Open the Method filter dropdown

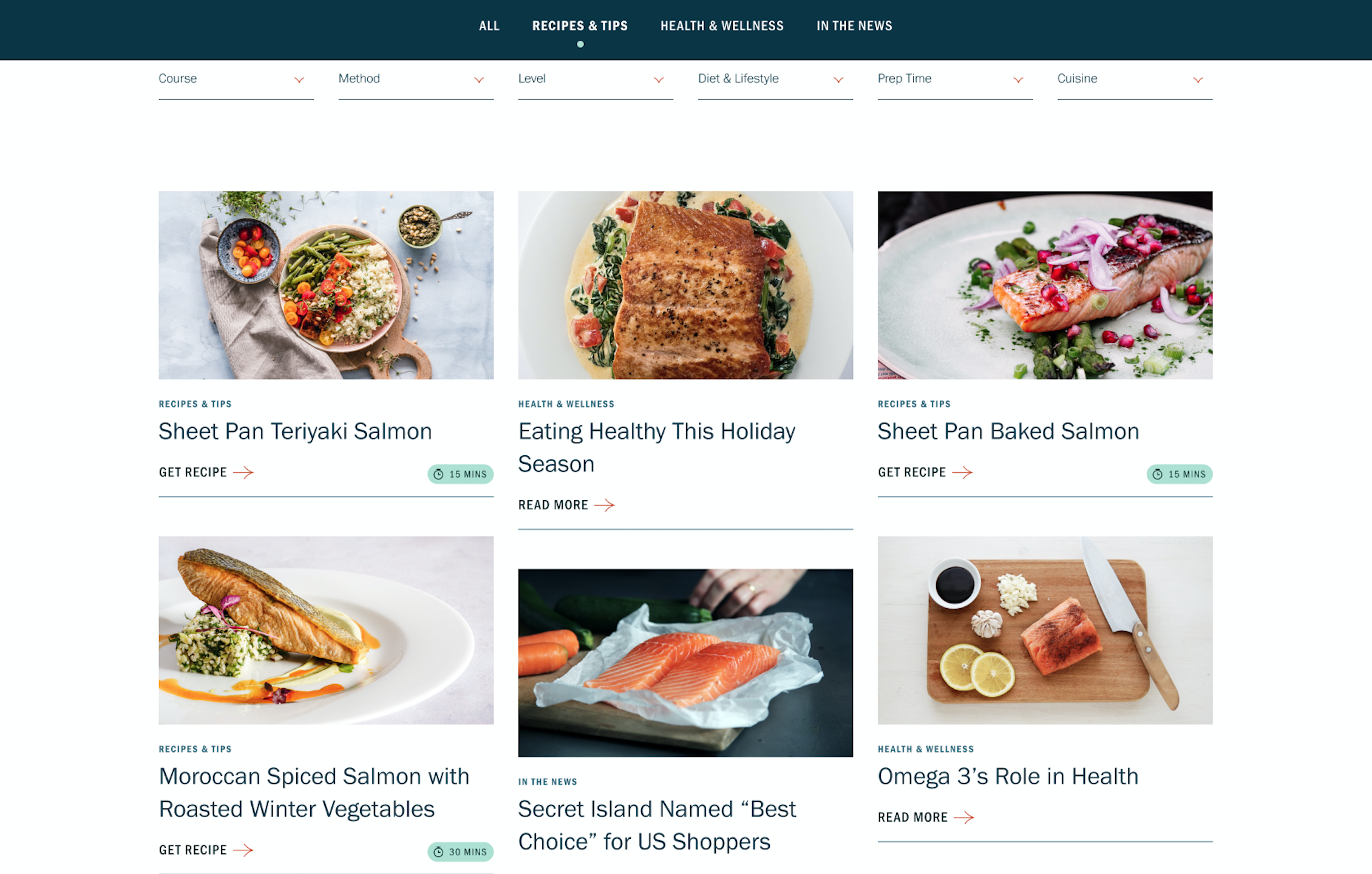point(416,80)
